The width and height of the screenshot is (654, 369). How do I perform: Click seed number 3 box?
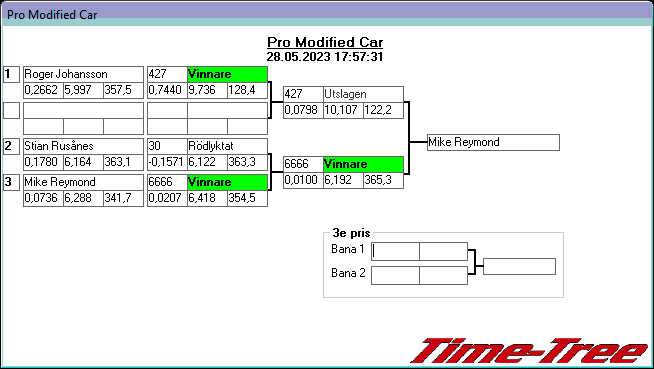point(11,182)
